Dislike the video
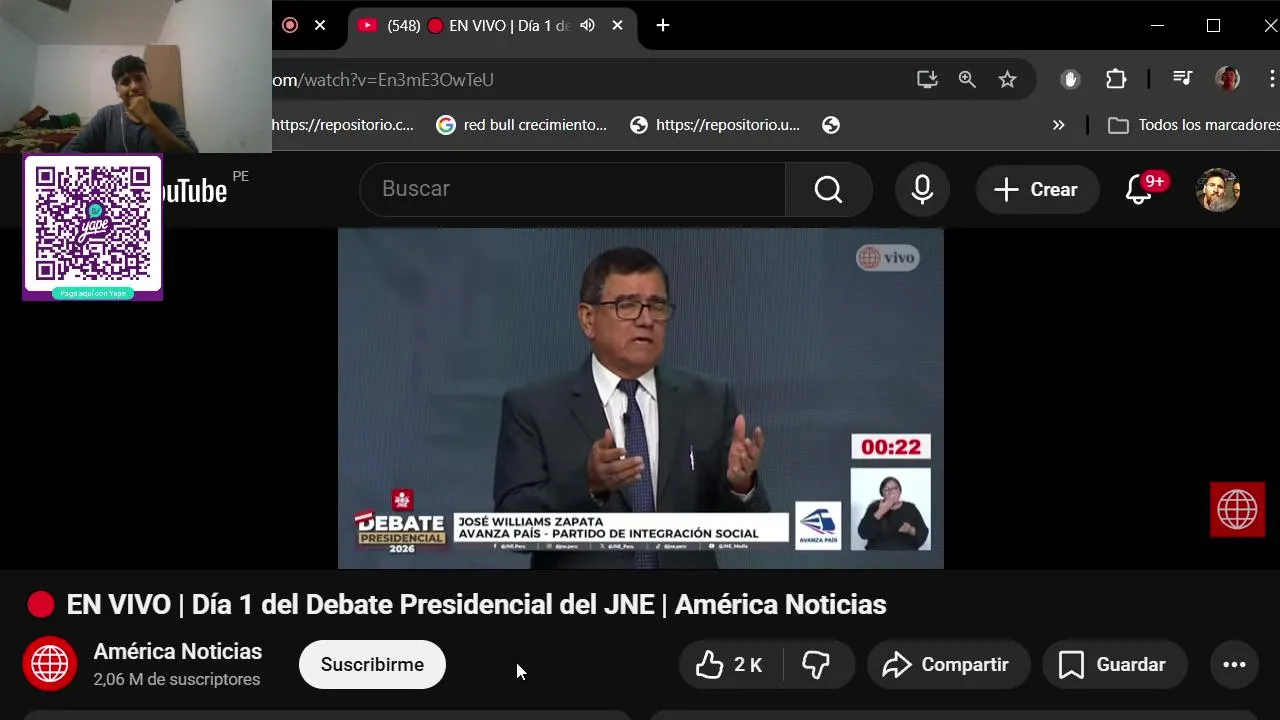 pos(817,665)
